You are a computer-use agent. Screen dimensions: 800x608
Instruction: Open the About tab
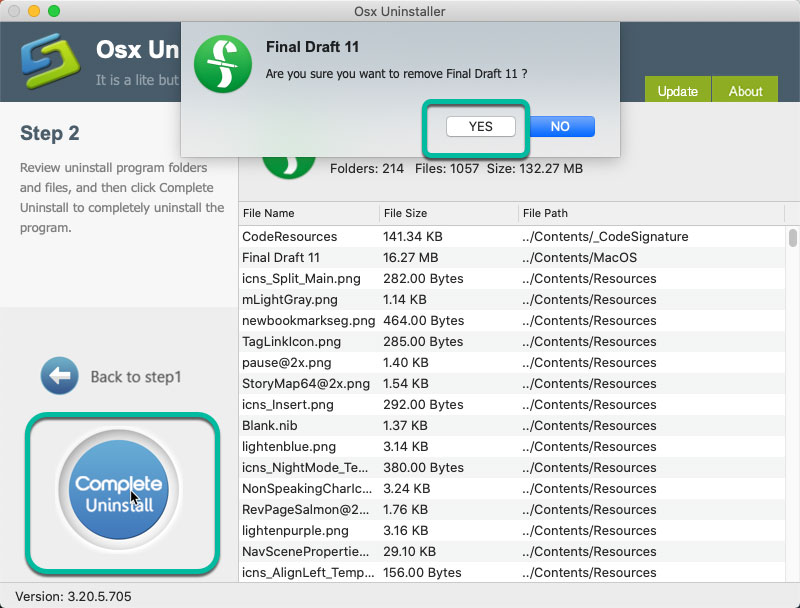[745, 91]
